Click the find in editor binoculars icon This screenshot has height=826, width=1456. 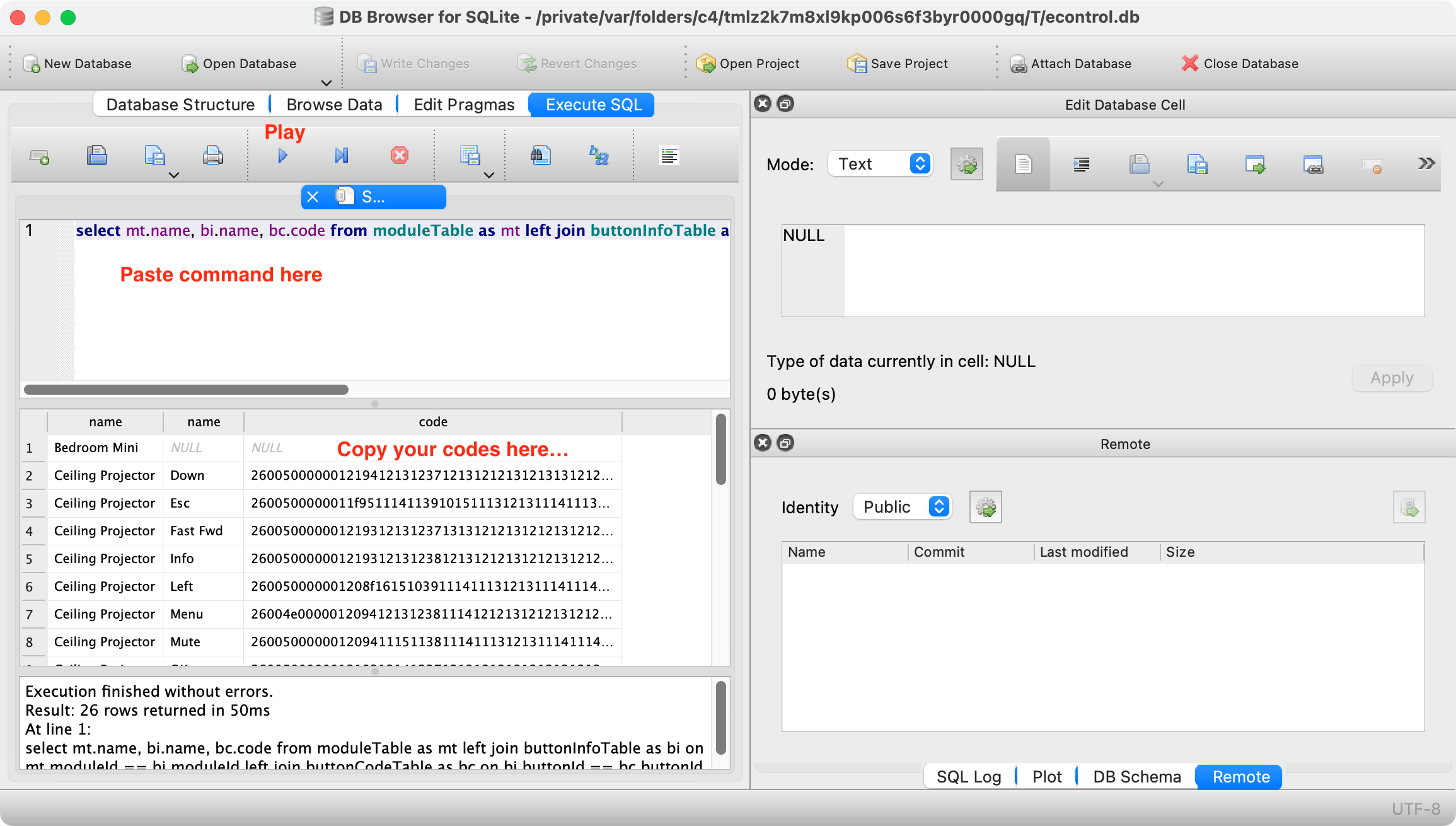[x=541, y=155]
